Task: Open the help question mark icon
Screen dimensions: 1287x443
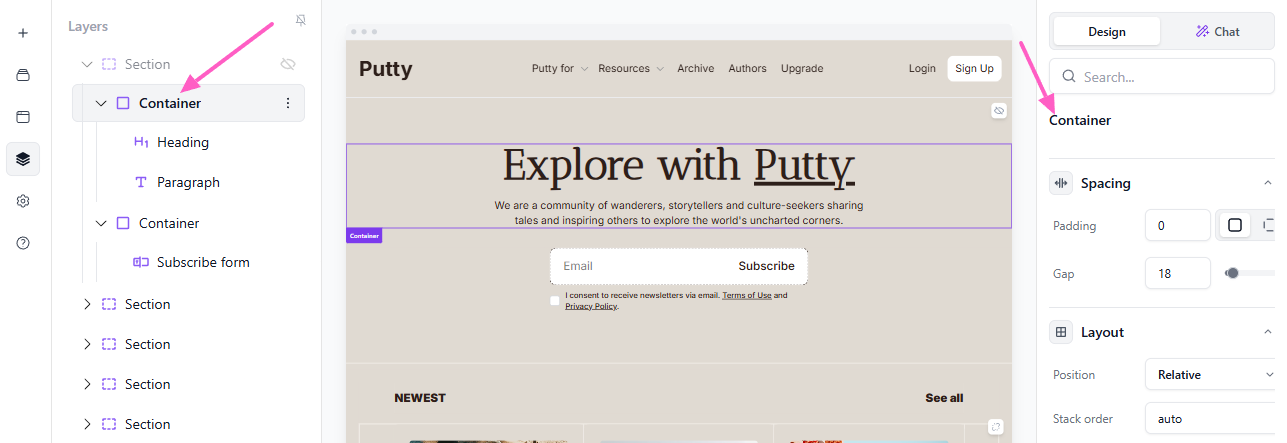Action: pyautogui.click(x=23, y=243)
